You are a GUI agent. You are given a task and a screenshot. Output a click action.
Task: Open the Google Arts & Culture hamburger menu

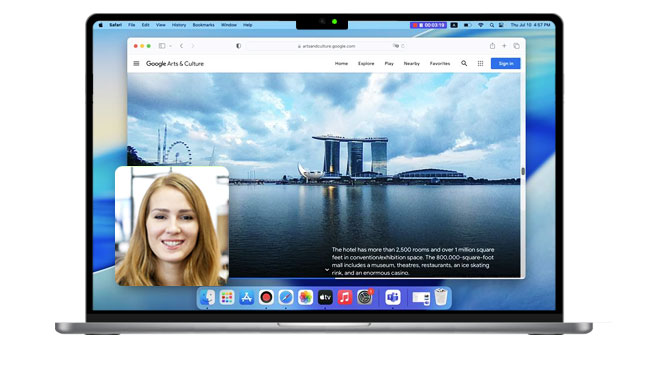(x=136, y=63)
